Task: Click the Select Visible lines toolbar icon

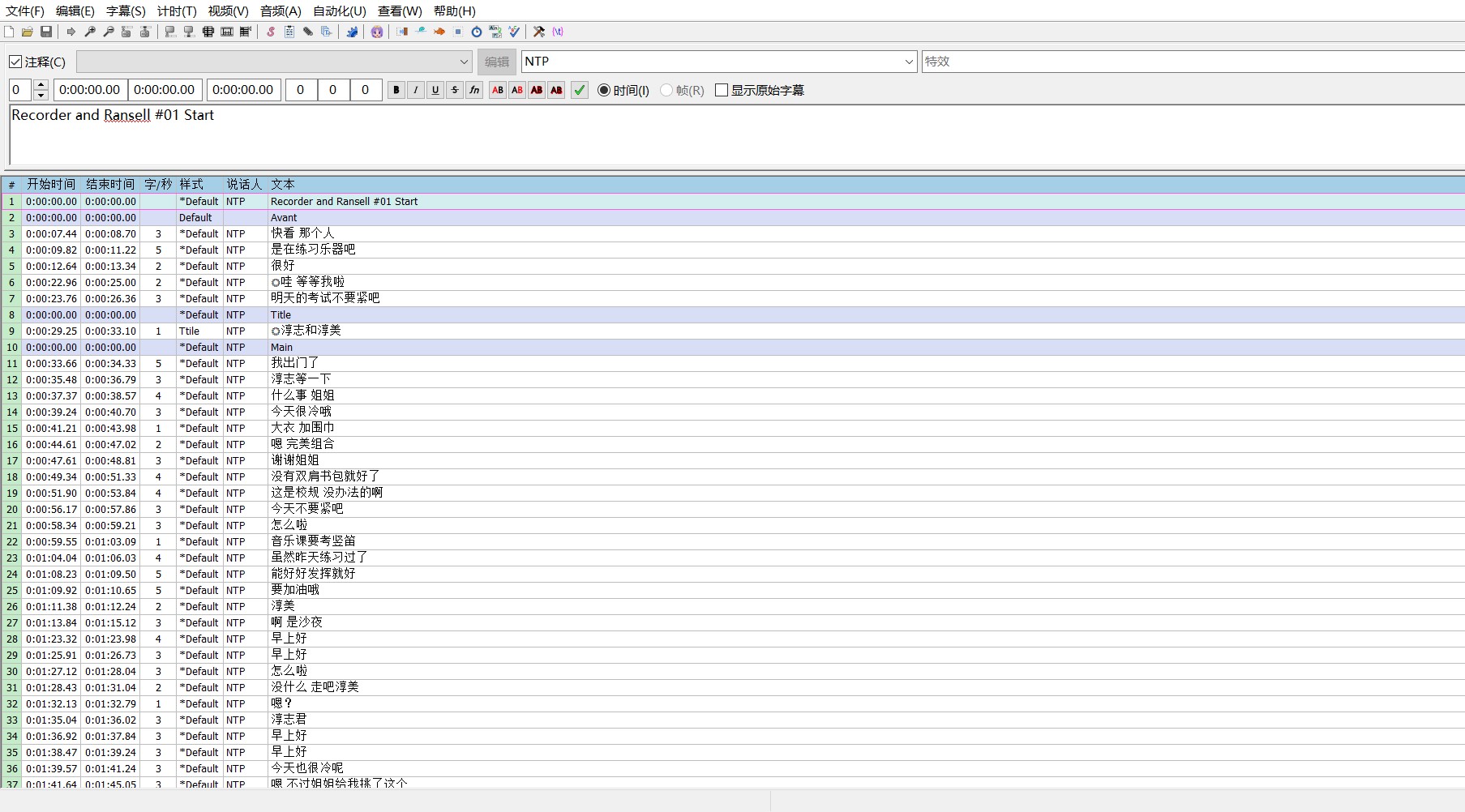Action: click(208, 32)
